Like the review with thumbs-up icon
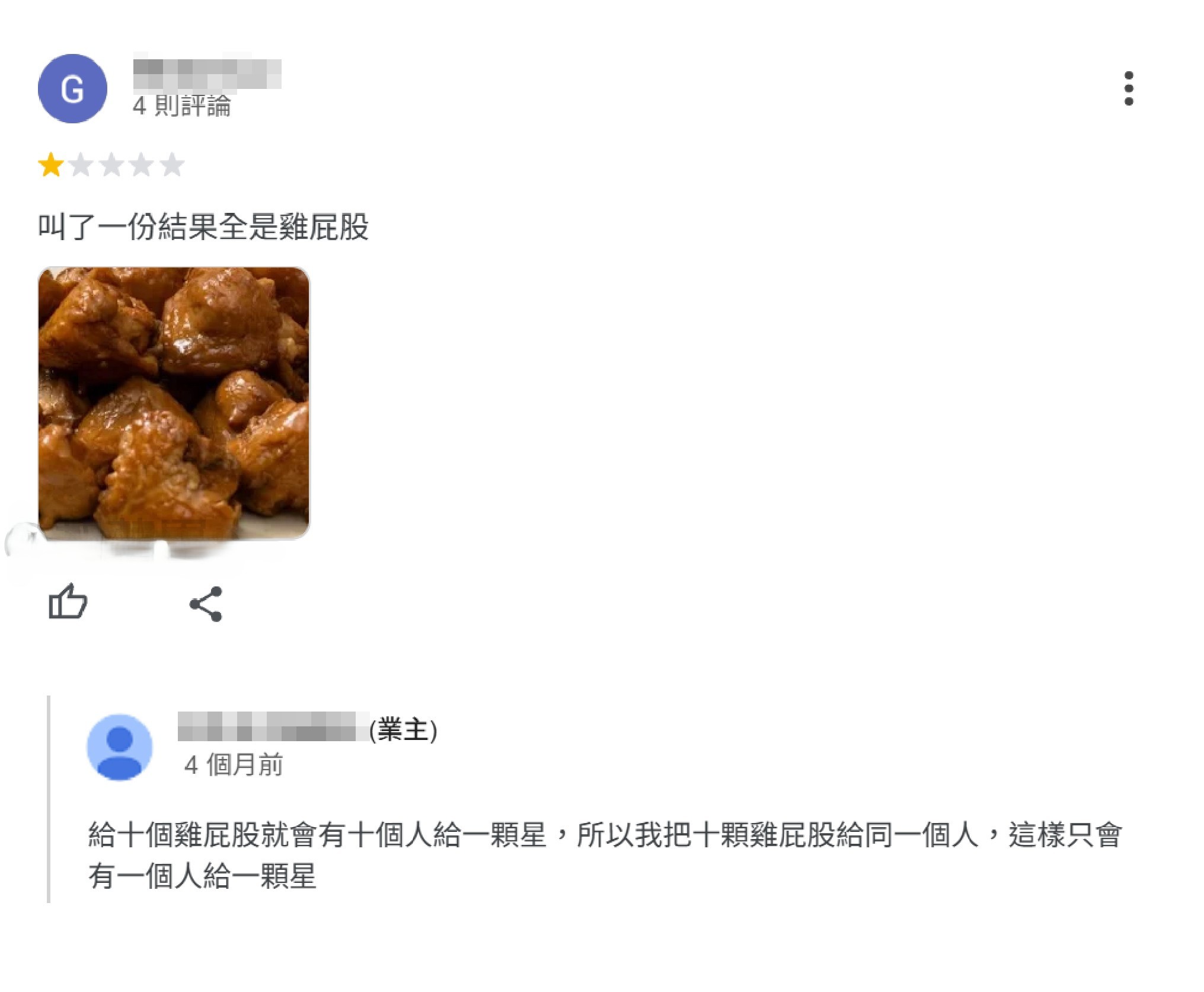This screenshot has height=992, width=1204. click(x=68, y=602)
